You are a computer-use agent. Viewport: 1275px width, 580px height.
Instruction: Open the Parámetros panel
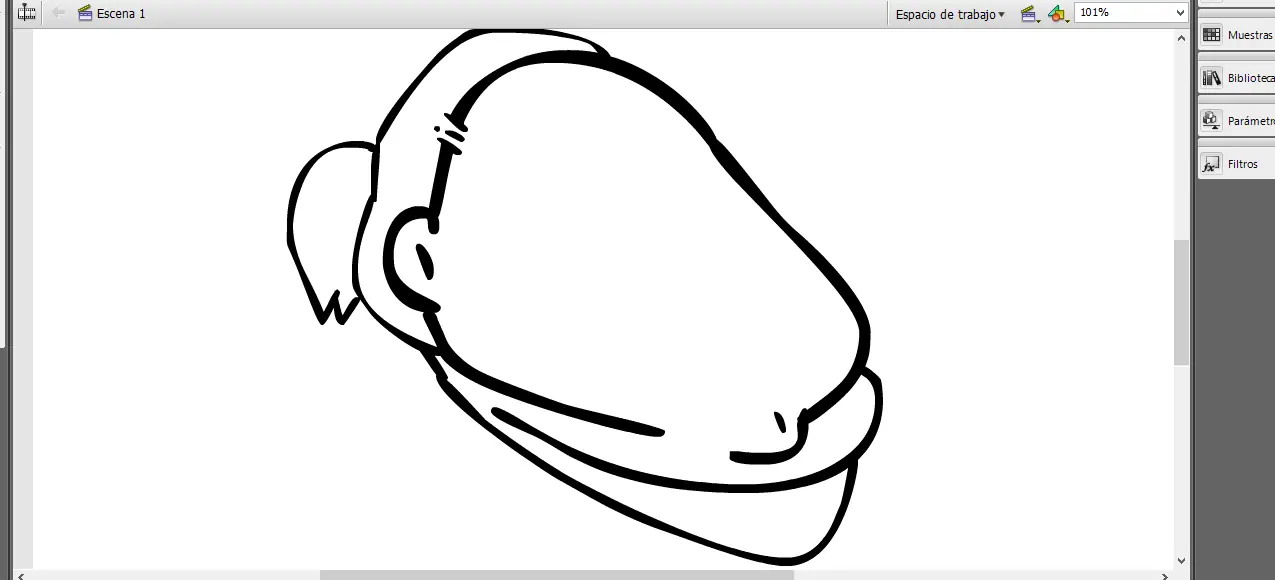point(1237,121)
